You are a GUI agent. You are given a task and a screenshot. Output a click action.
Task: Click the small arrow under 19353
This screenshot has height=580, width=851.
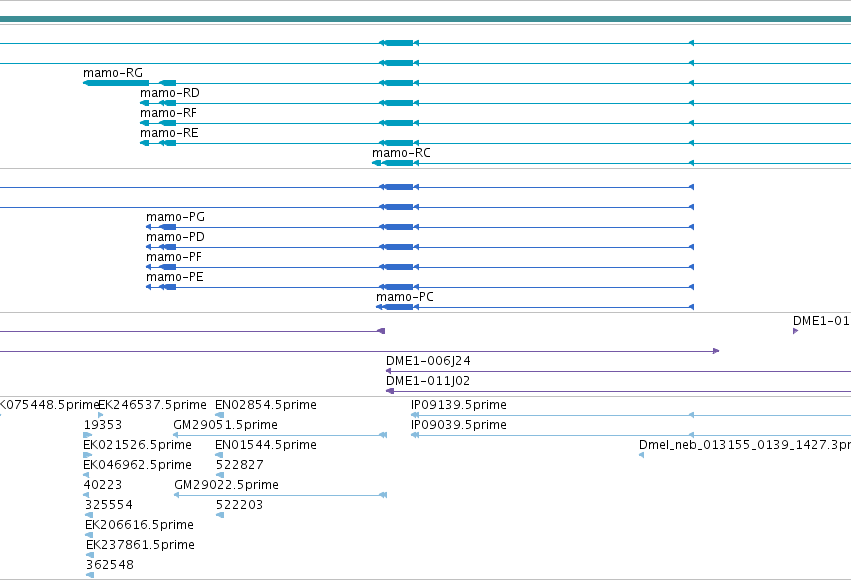tap(88, 435)
